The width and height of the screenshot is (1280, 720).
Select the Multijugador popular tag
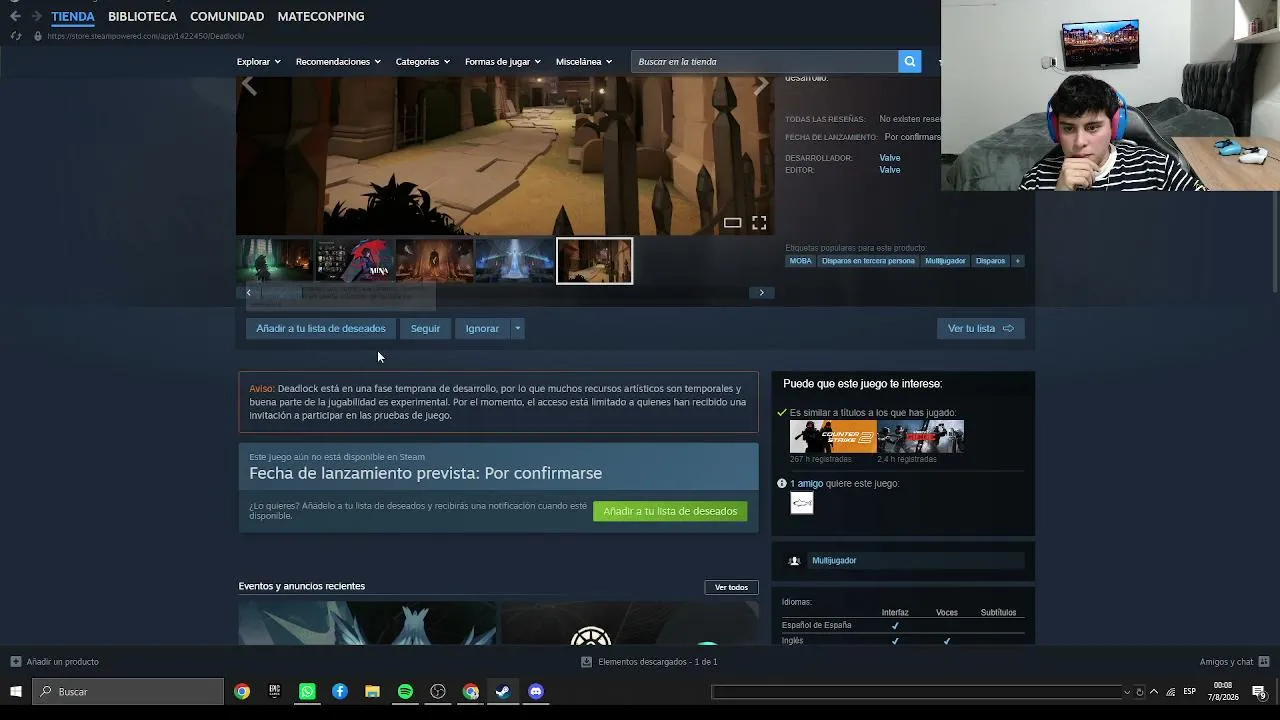[x=945, y=261]
